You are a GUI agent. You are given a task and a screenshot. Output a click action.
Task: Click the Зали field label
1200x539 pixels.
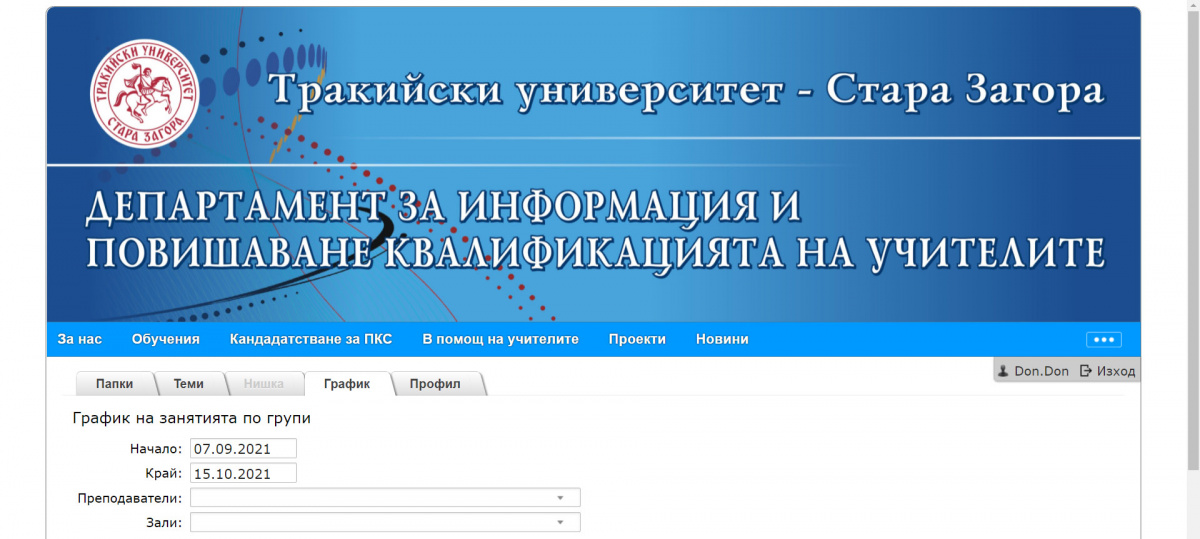(x=164, y=522)
